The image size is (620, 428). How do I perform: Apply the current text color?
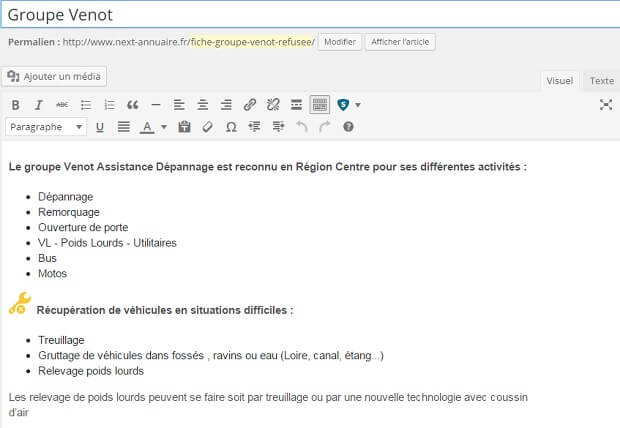click(x=147, y=127)
